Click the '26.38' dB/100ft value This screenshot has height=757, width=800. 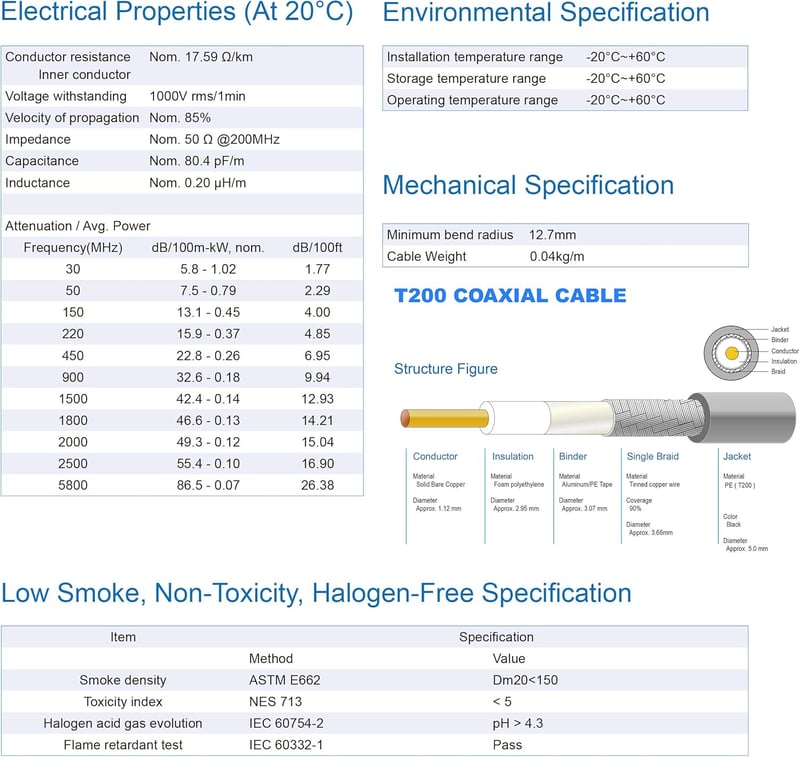317,485
